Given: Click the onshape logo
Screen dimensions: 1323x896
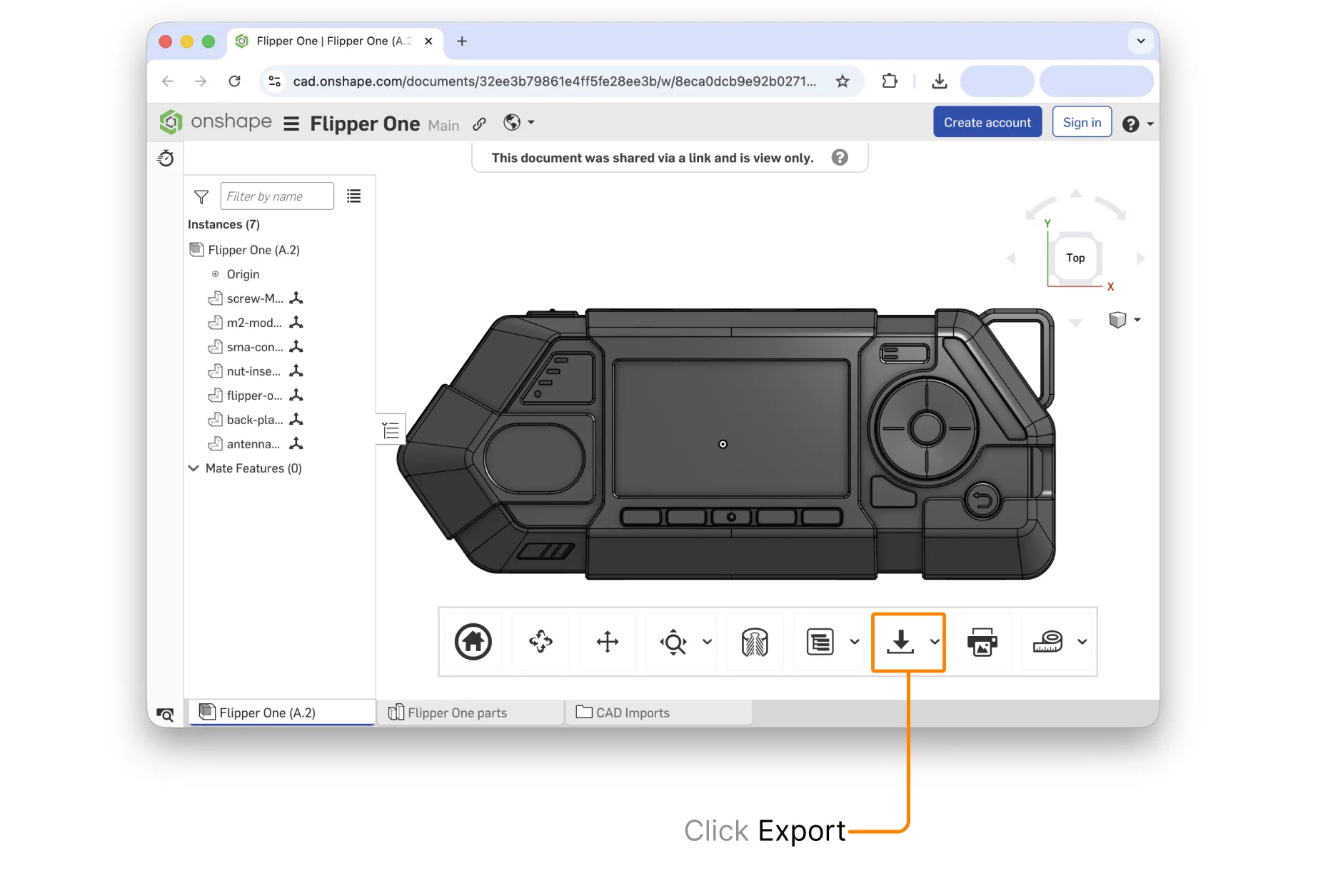Looking at the screenshot, I should click(215, 121).
